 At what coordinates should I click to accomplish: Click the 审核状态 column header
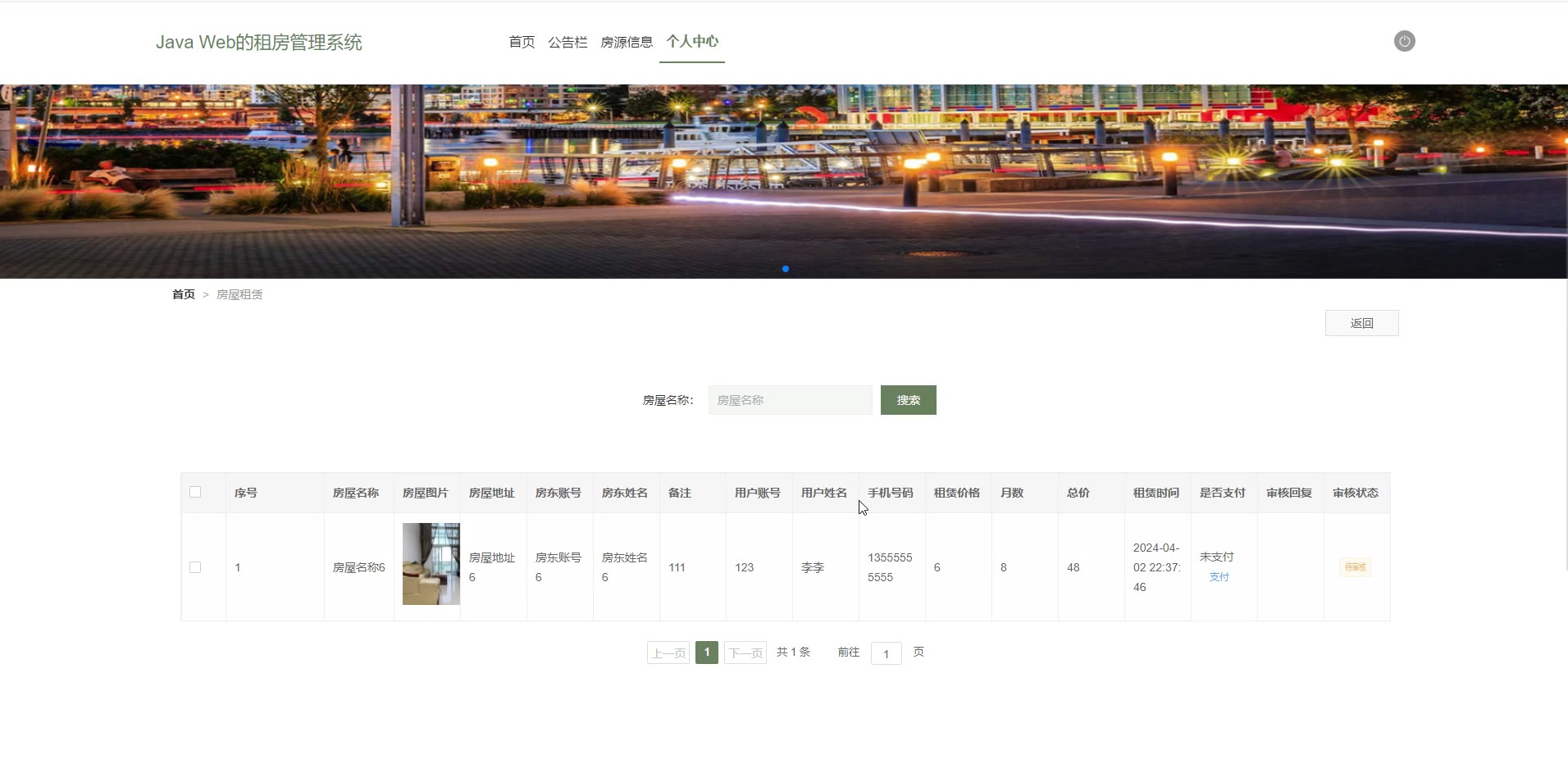click(1356, 493)
